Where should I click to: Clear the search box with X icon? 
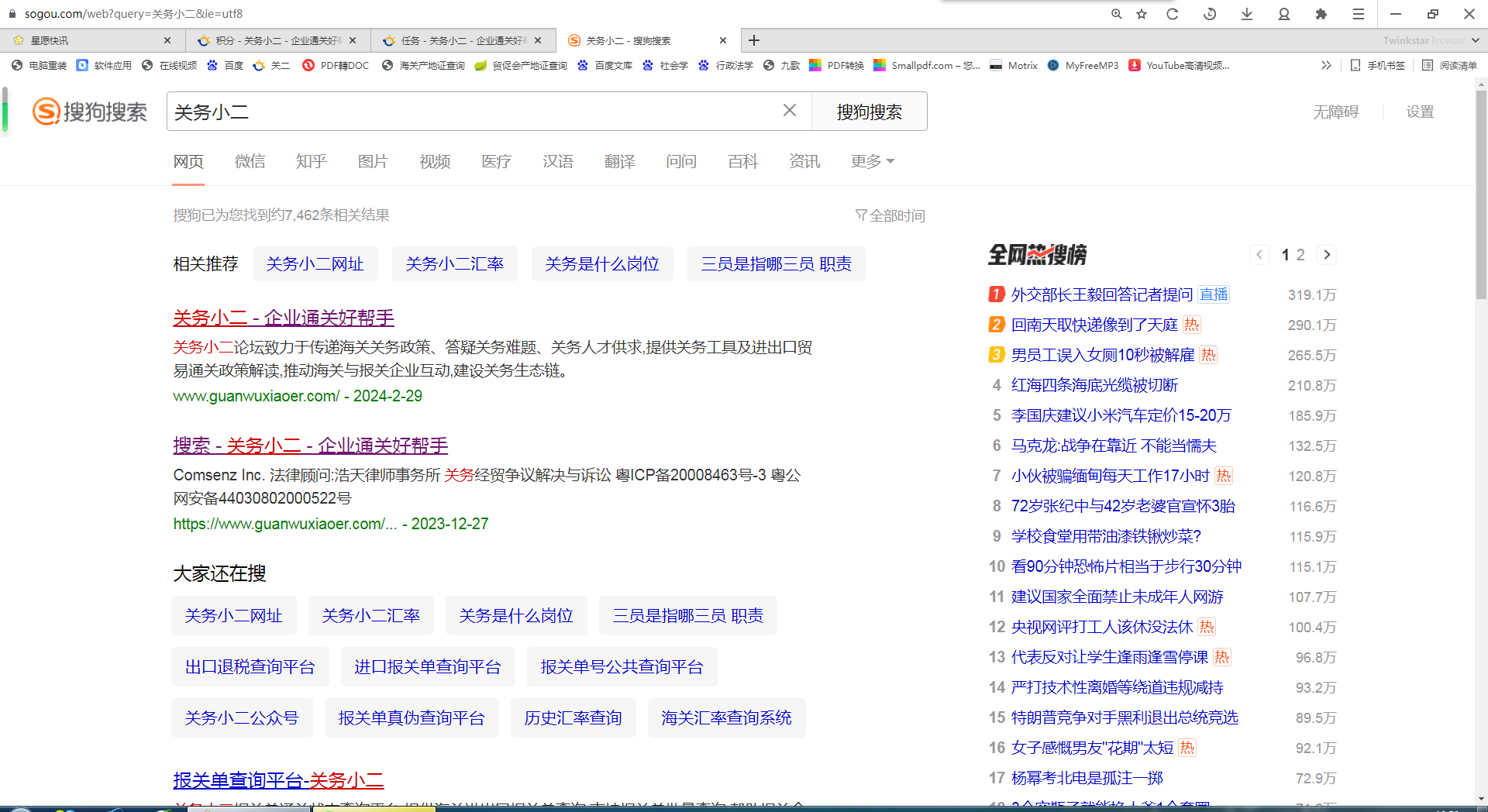pos(790,111)
